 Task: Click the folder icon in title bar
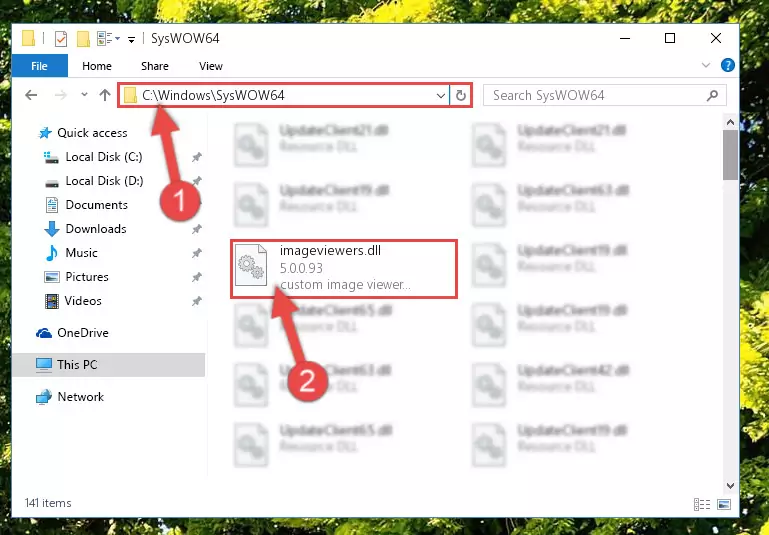[28, 38]
